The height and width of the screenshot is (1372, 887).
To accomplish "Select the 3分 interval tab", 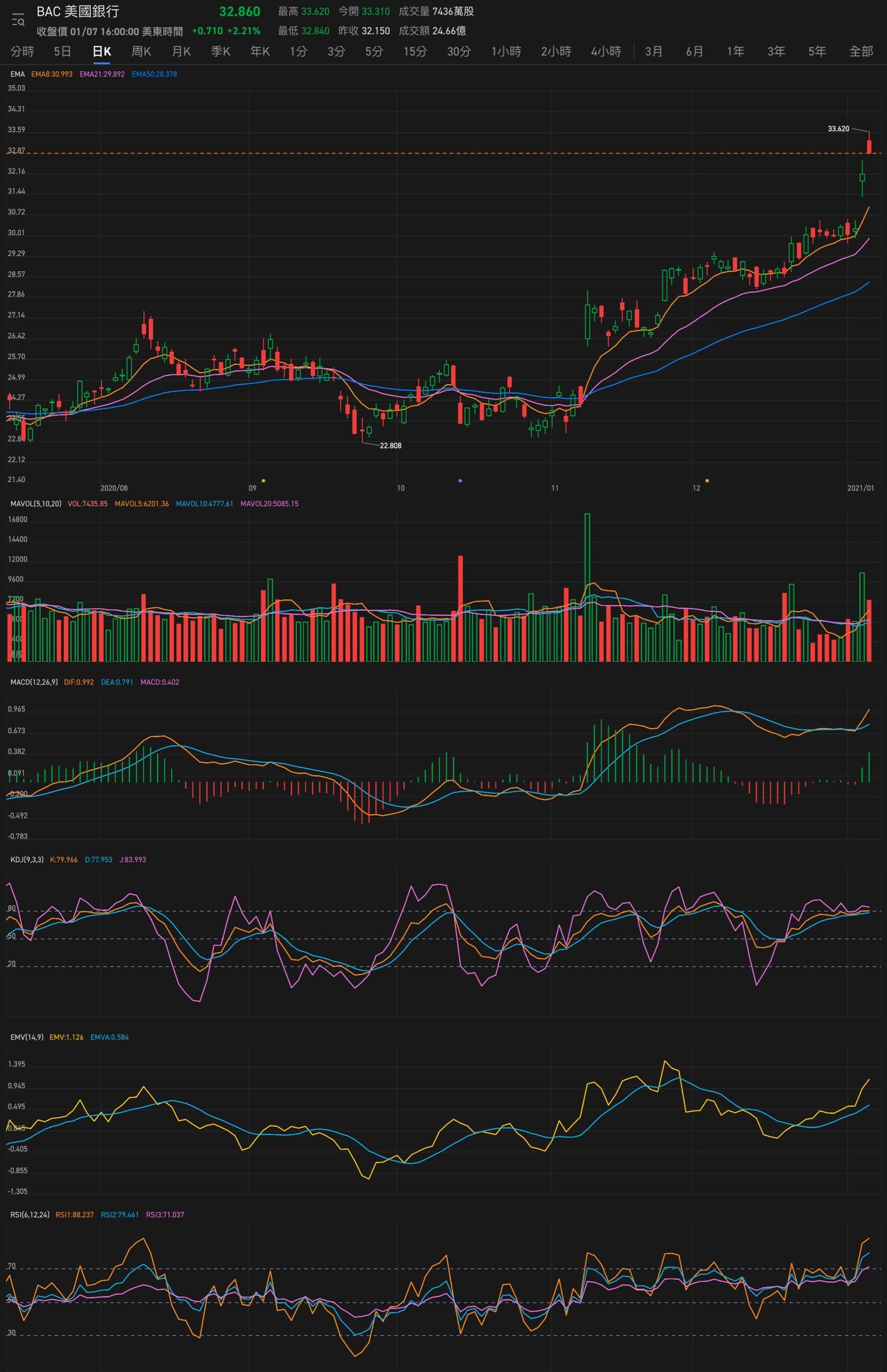I will [x=336, y=51].
